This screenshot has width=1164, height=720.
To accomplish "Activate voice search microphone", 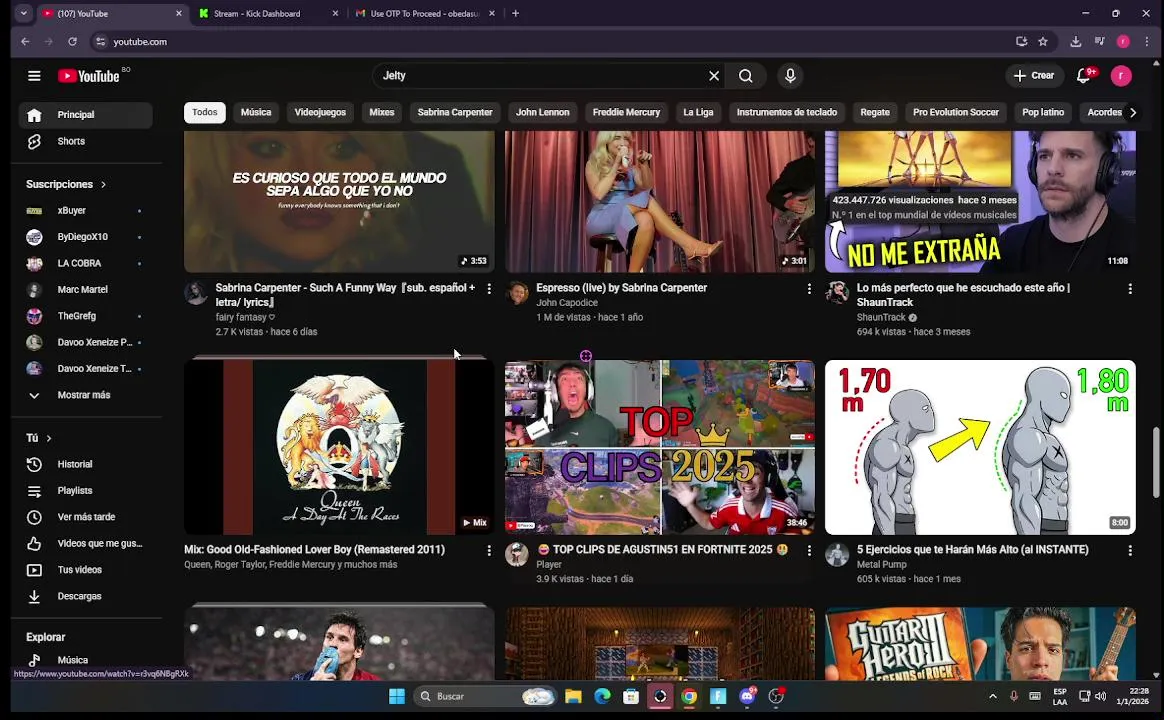I will tap(790, 76).
